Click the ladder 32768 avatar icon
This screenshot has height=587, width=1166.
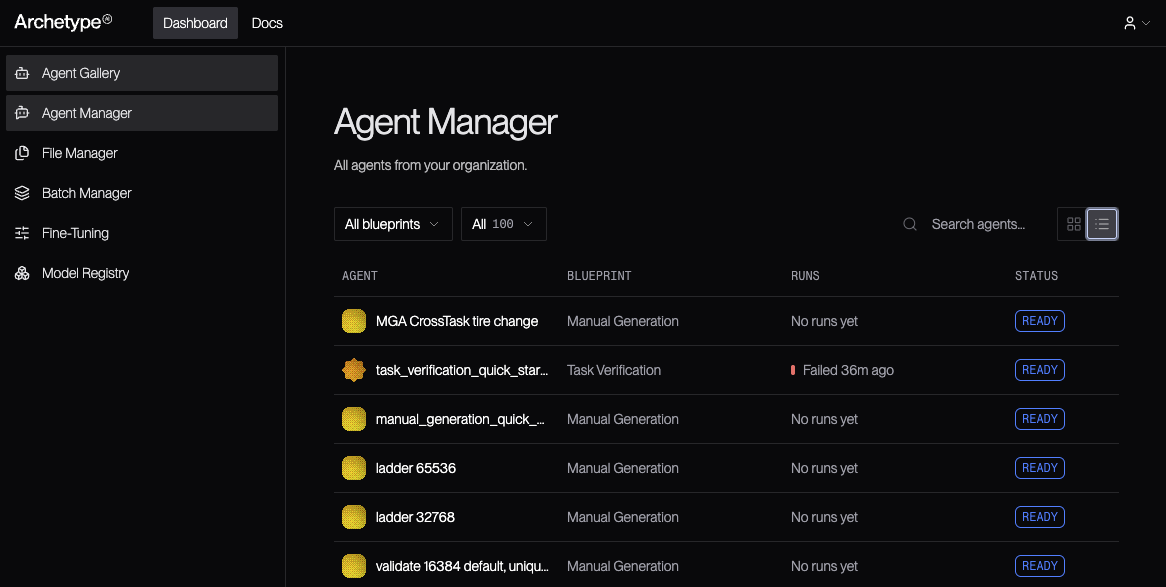coord(354,517)
